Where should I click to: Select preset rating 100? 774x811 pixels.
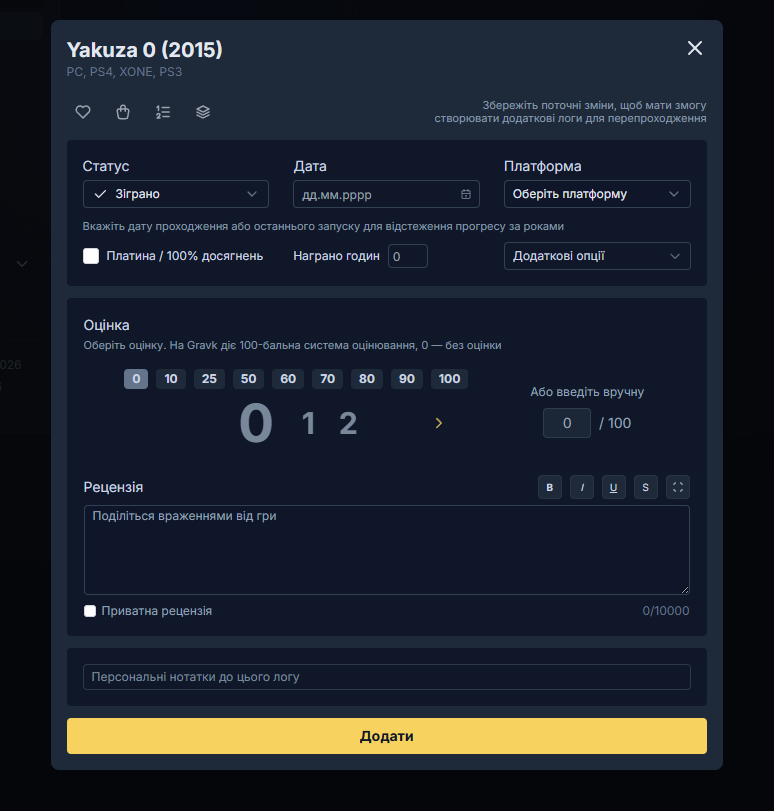449,379
